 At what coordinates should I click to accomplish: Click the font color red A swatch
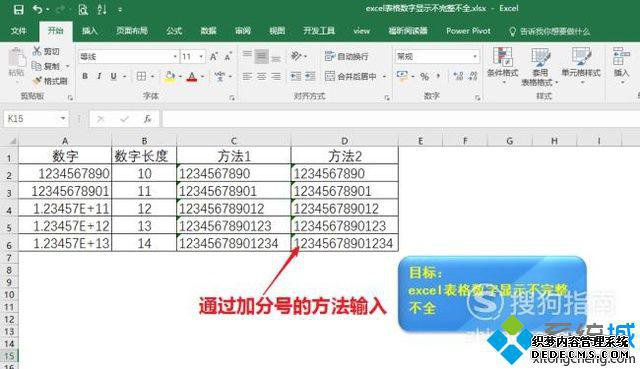point(192,76)
